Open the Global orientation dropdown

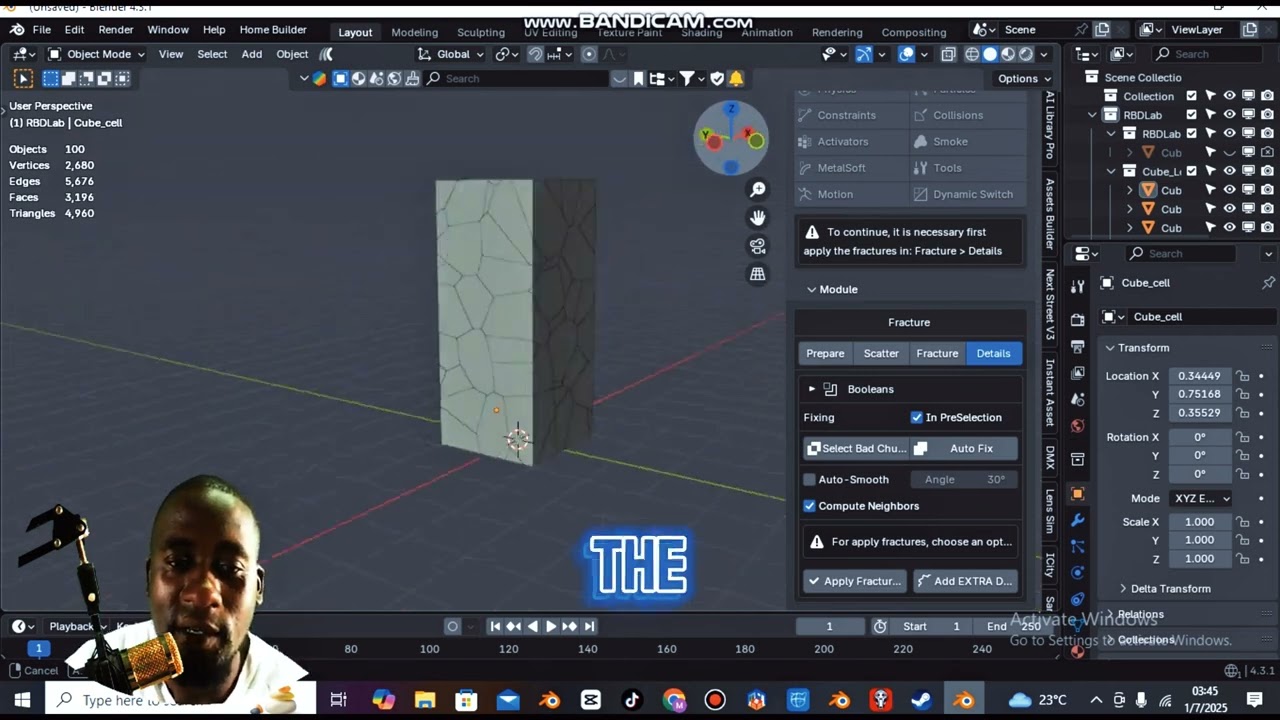pos(451,54)
